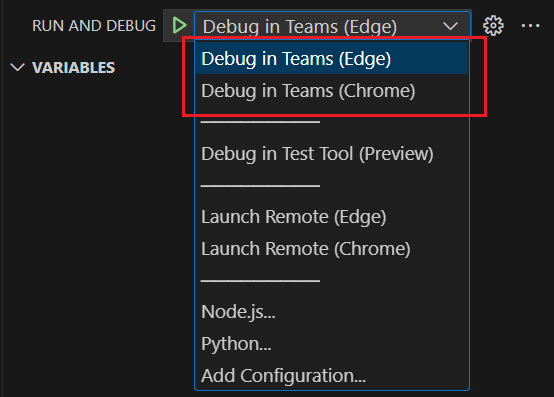Open the Views and More Actions ellipsis menu

[x=530, y=25]
